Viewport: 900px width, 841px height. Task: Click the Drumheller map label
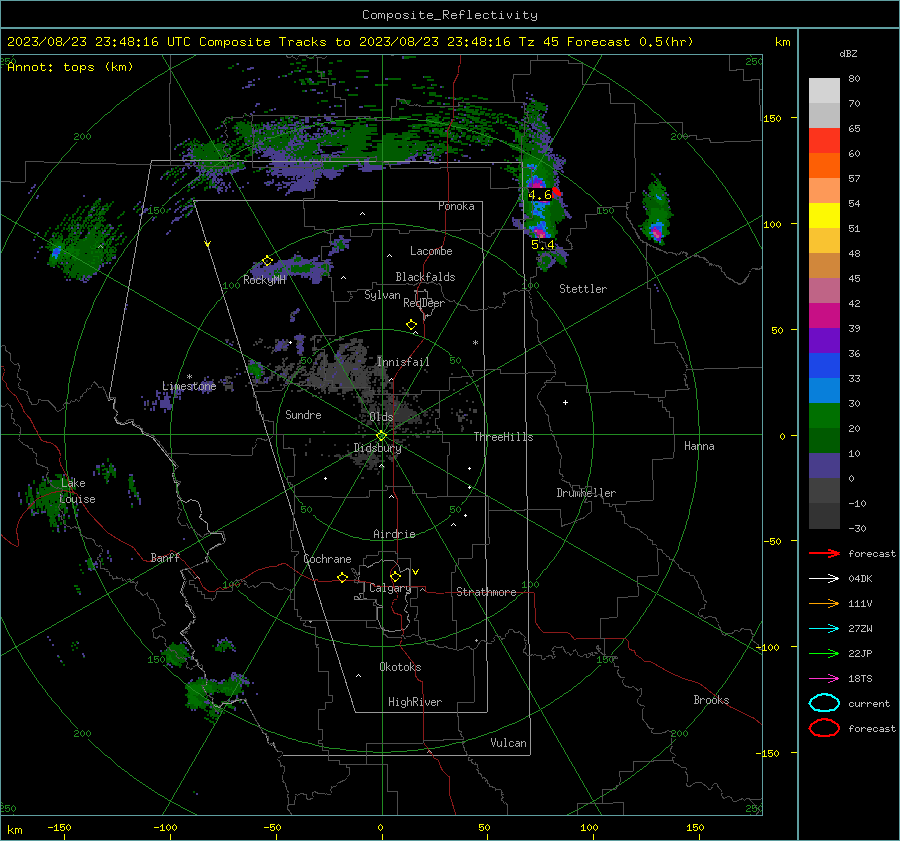tap(586, 493)
